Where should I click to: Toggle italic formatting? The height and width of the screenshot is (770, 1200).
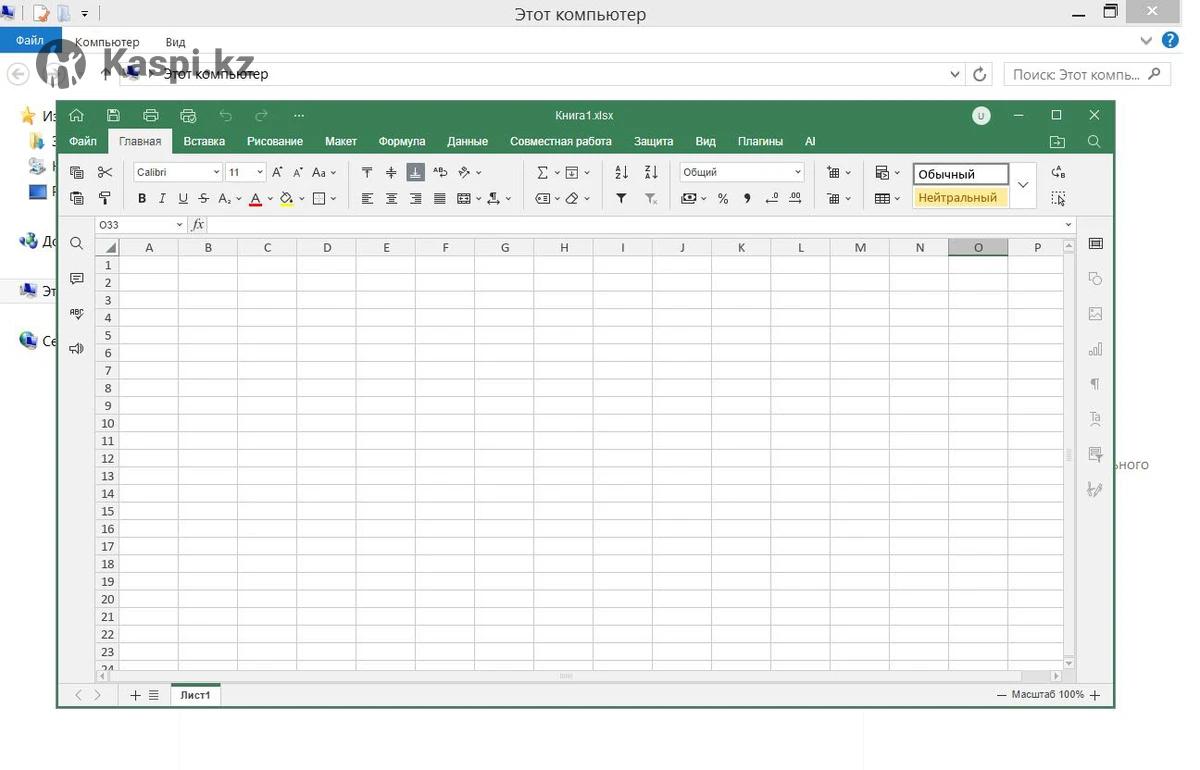[162, 199]
